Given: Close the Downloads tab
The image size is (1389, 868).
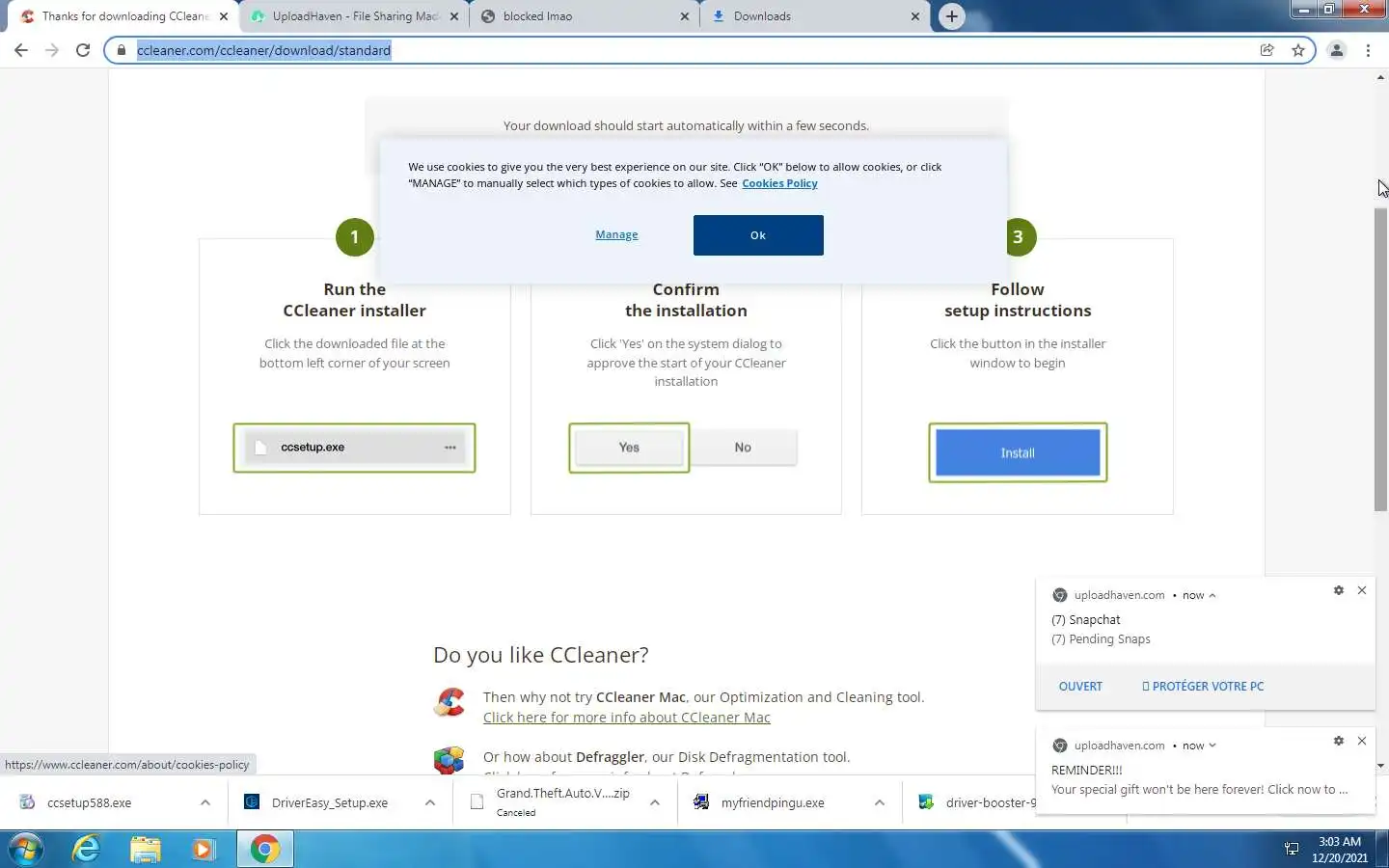Looking at the screenshot, I should point(915,16).
